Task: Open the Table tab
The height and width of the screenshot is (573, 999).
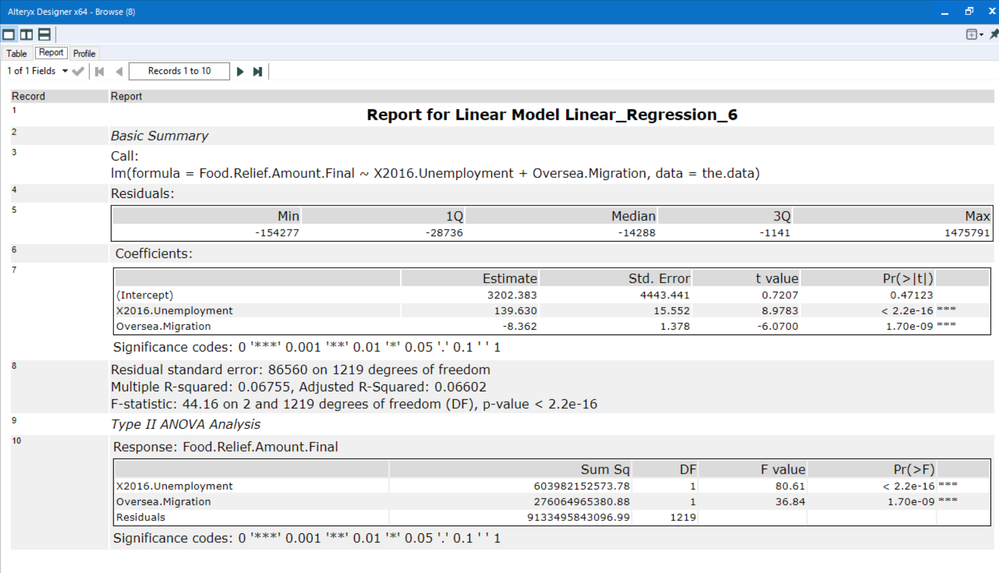Action: [17, 54]
